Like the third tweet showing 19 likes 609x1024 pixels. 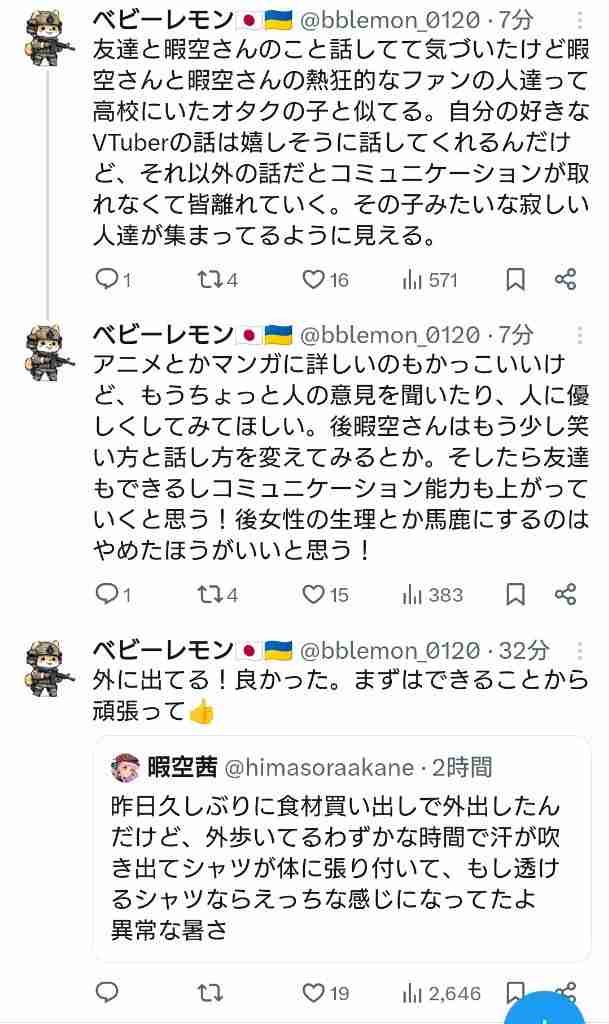325,993
